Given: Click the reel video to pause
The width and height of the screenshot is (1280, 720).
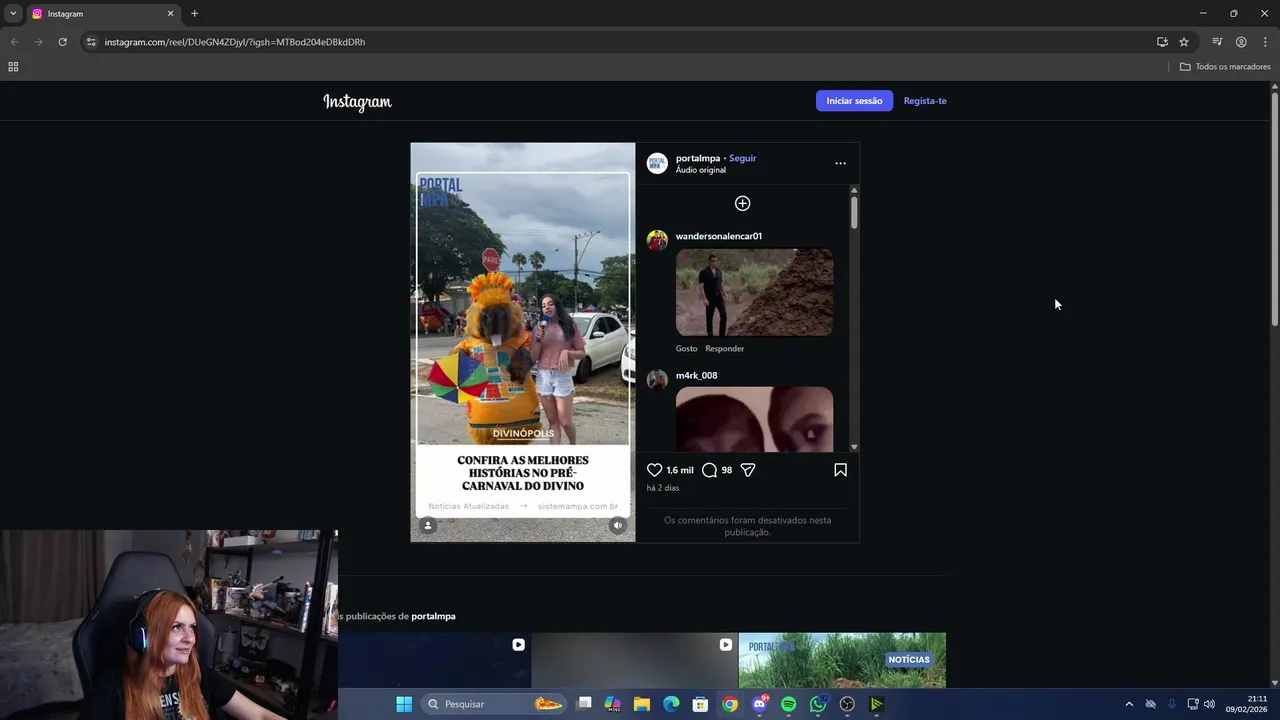Looking at the screenshot, I should (522, 342).
